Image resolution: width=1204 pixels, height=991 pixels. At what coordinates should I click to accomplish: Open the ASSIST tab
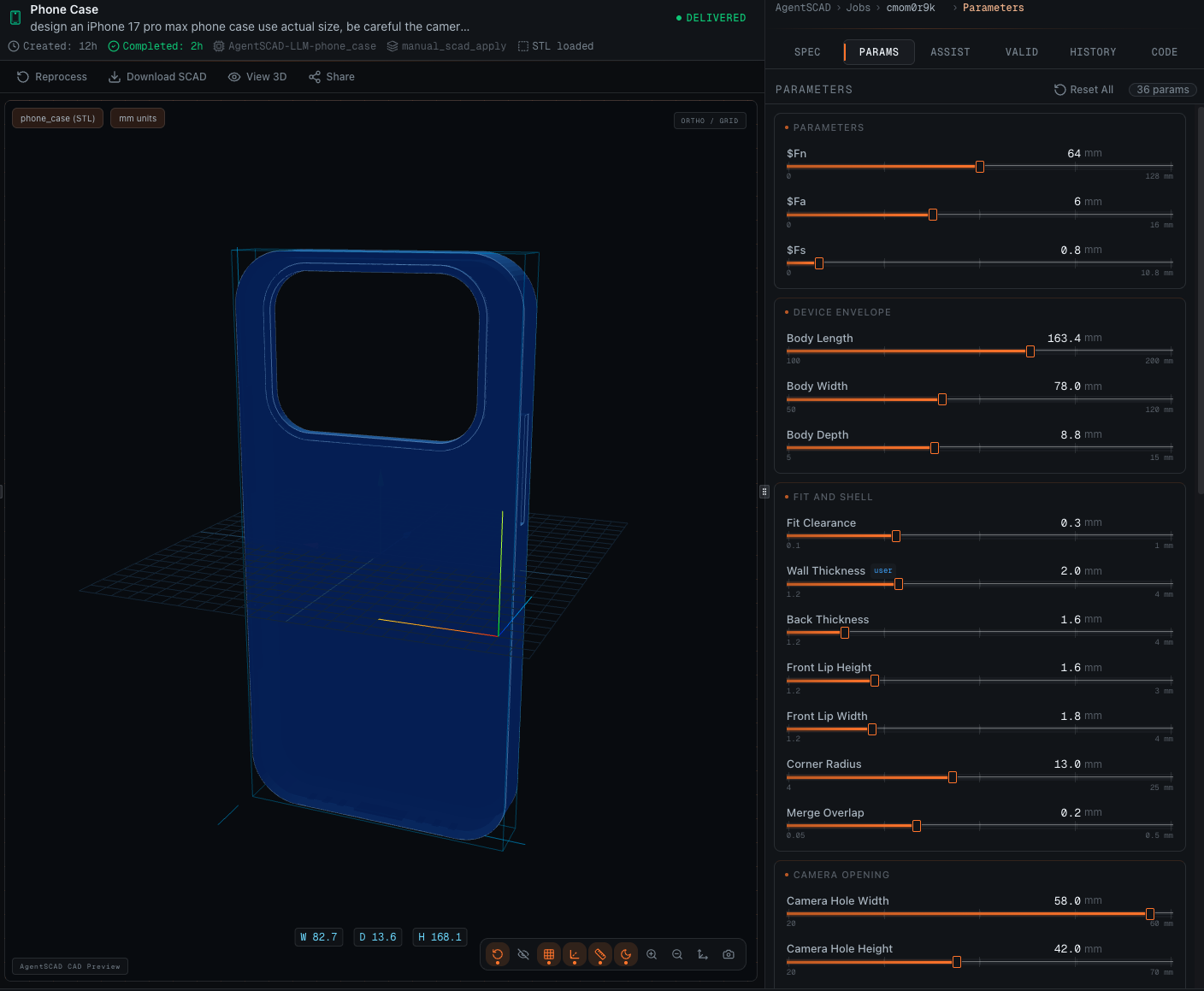point(950,52)
